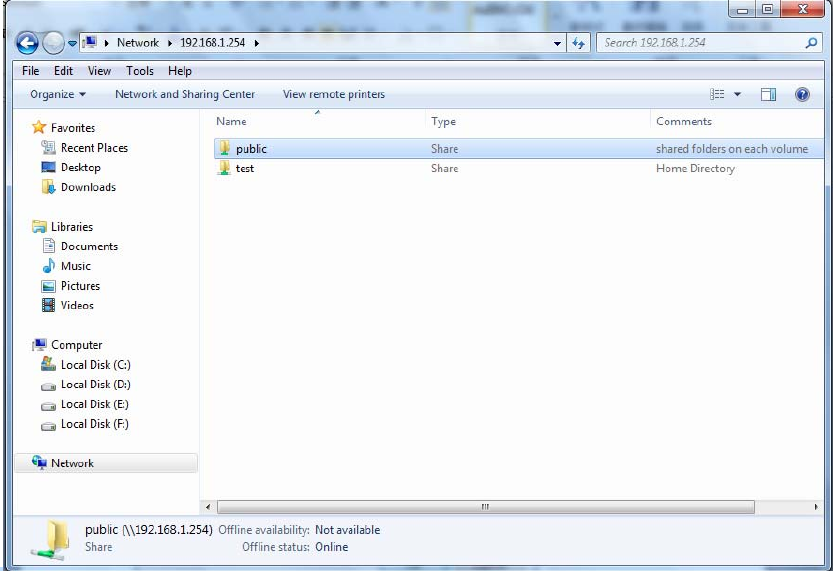Click the Back navigation arrow button
This screenshot has height=571, width=833.
point(27,43)
